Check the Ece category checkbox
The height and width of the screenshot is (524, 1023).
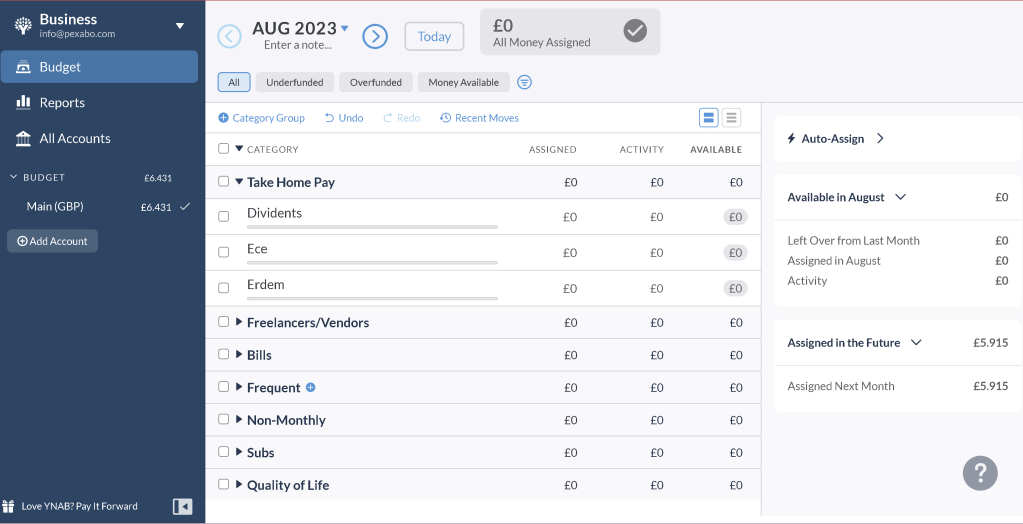coord(223,253)
